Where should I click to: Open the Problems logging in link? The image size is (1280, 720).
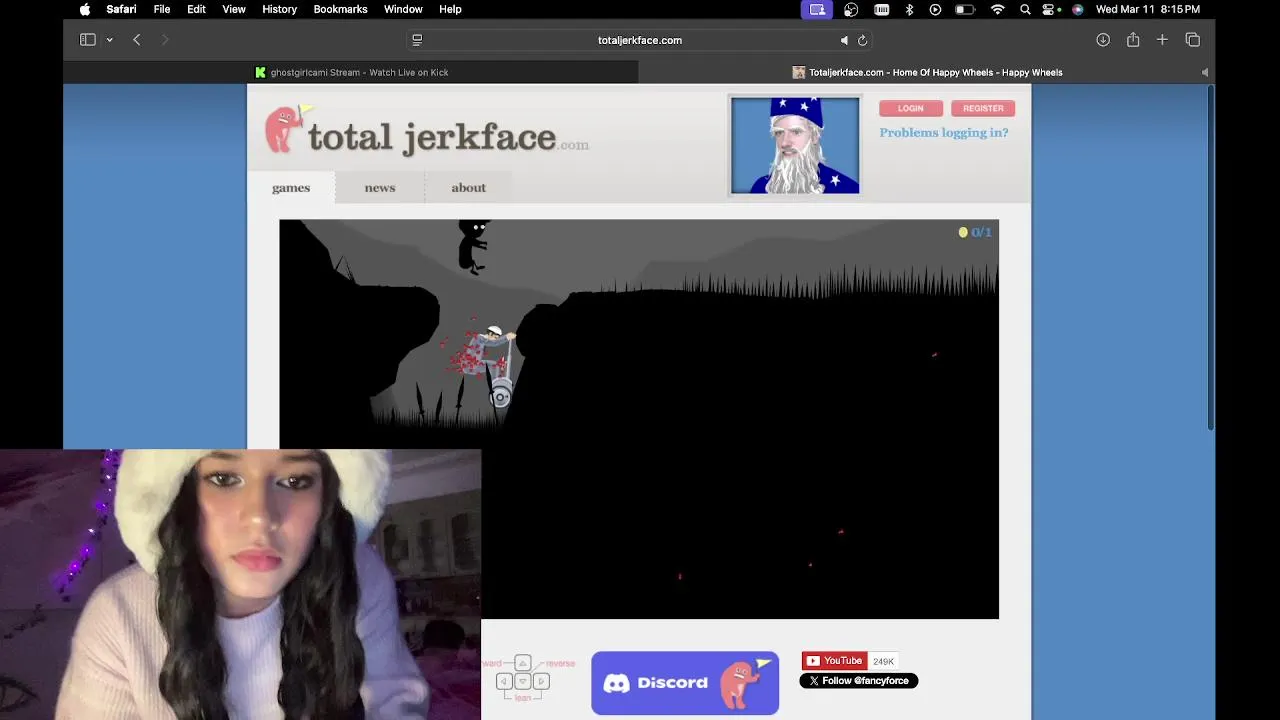[944, 132]
